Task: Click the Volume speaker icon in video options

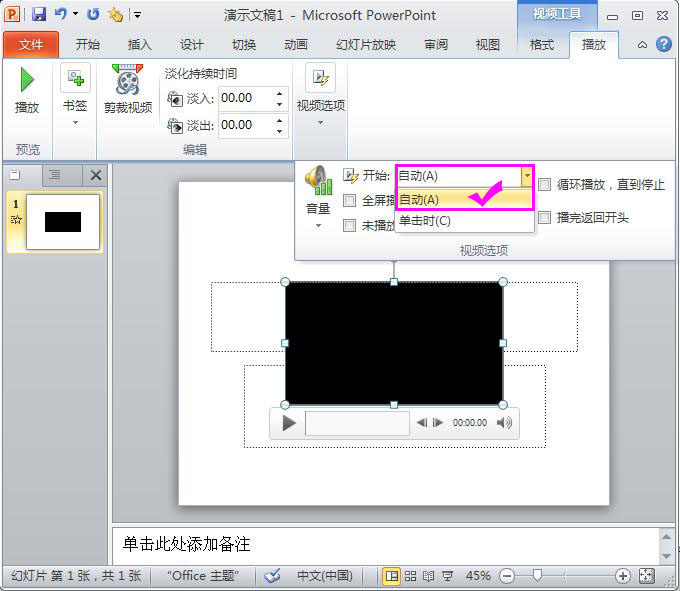Action: [318, 181]
